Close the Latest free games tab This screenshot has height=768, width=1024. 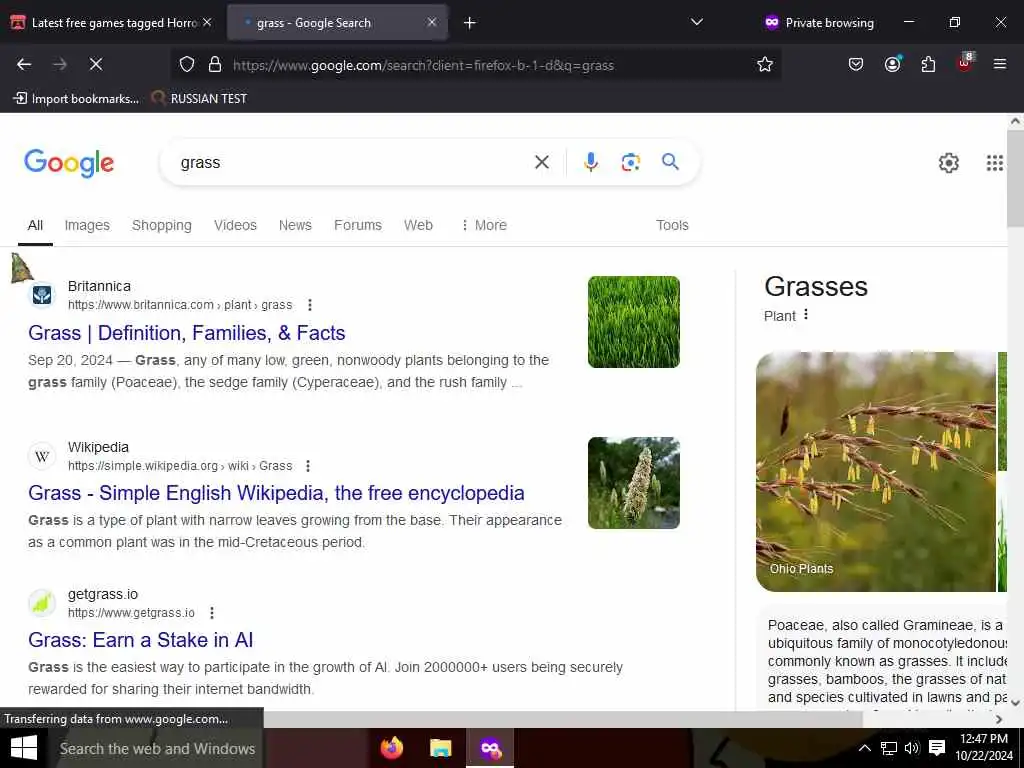coord(207,22)
